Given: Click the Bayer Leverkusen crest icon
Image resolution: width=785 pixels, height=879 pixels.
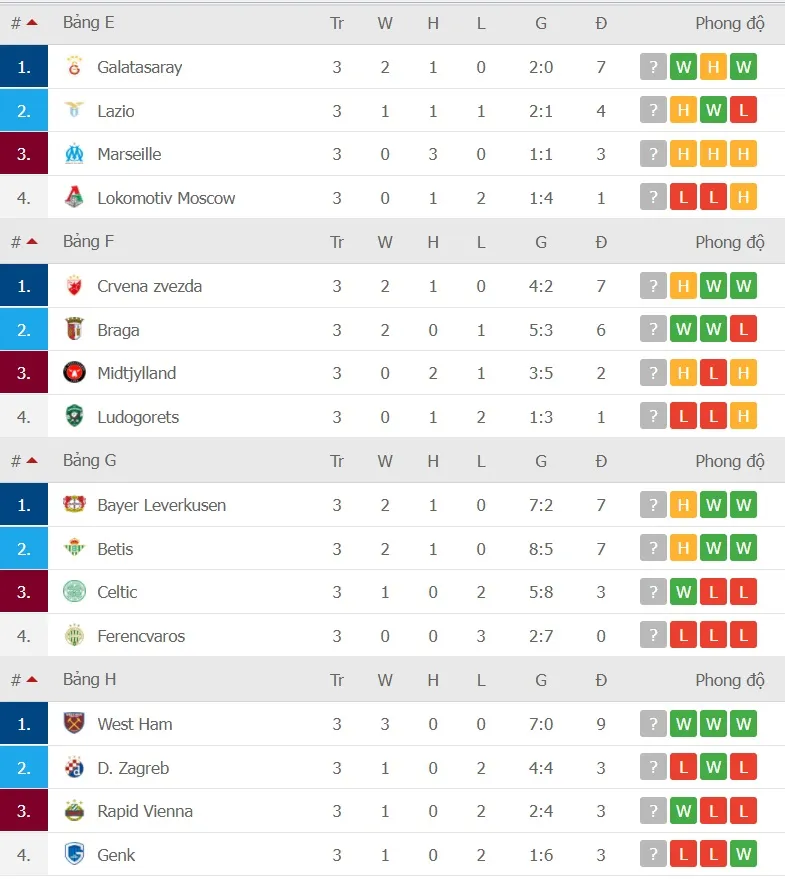Looking at the screenshot, I should point(74,505).
